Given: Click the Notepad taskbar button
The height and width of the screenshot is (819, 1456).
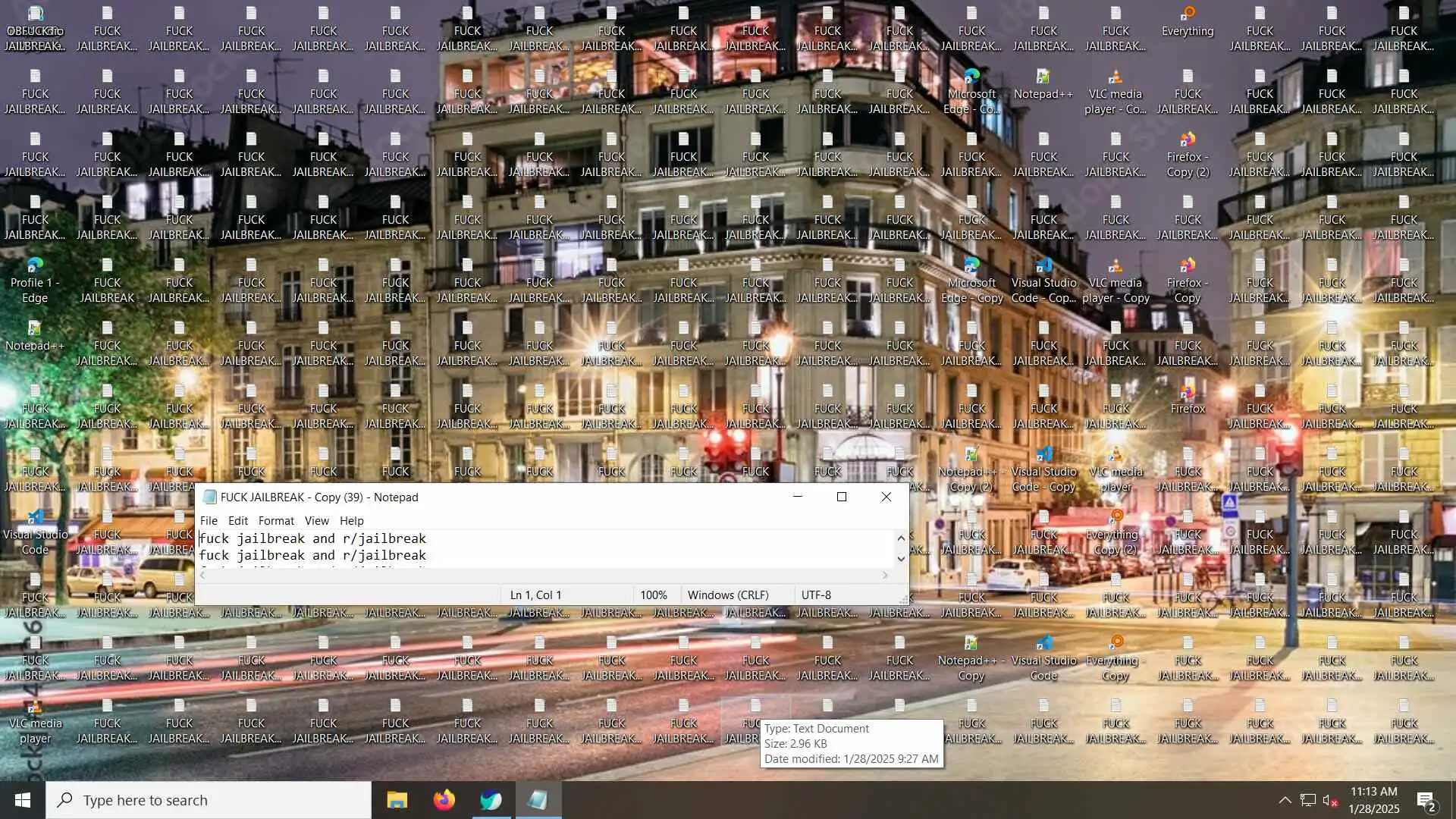Looking at the screenshot, I should coord(538,800).
